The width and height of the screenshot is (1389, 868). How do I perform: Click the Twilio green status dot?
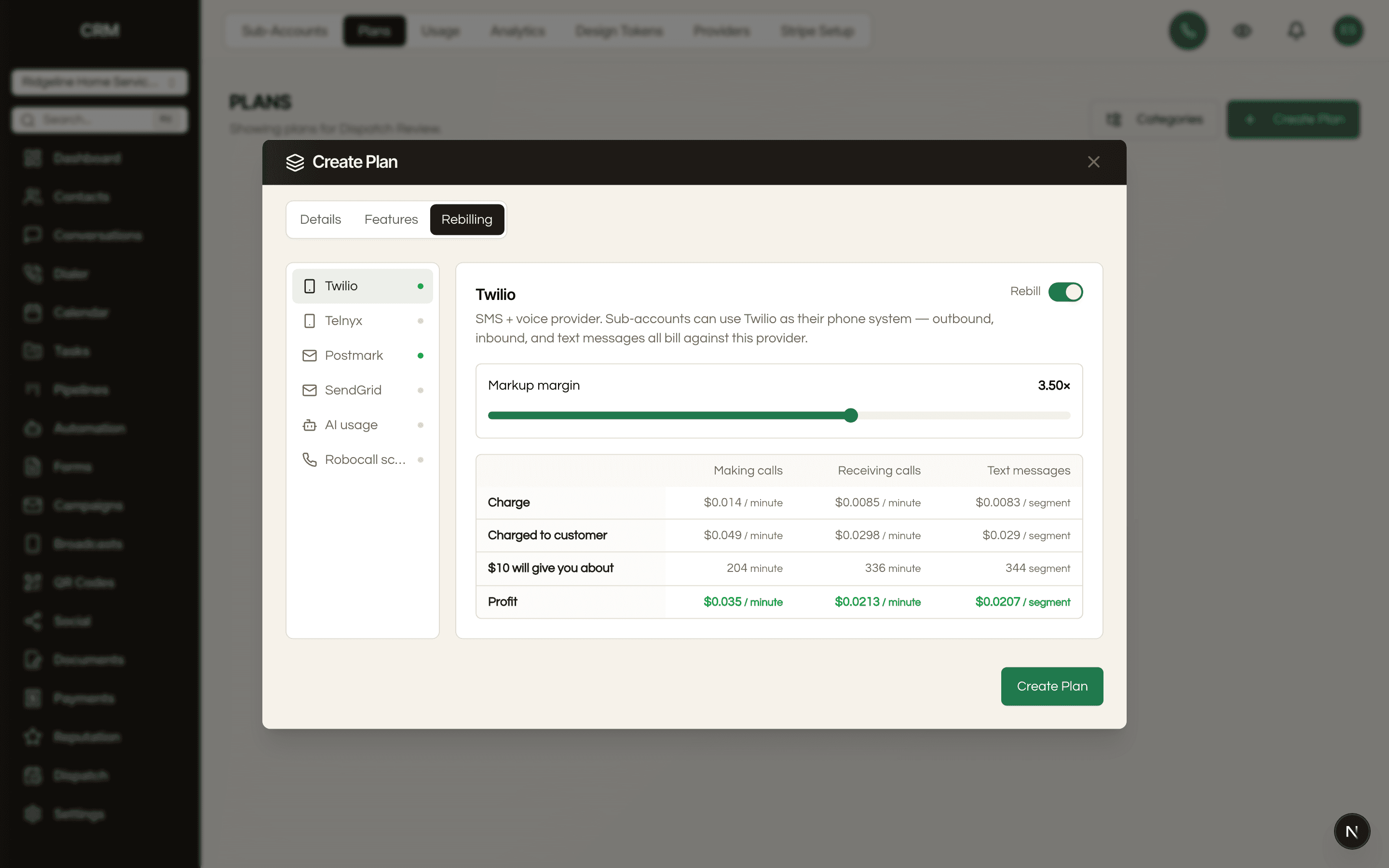click(x=420, y=286)
